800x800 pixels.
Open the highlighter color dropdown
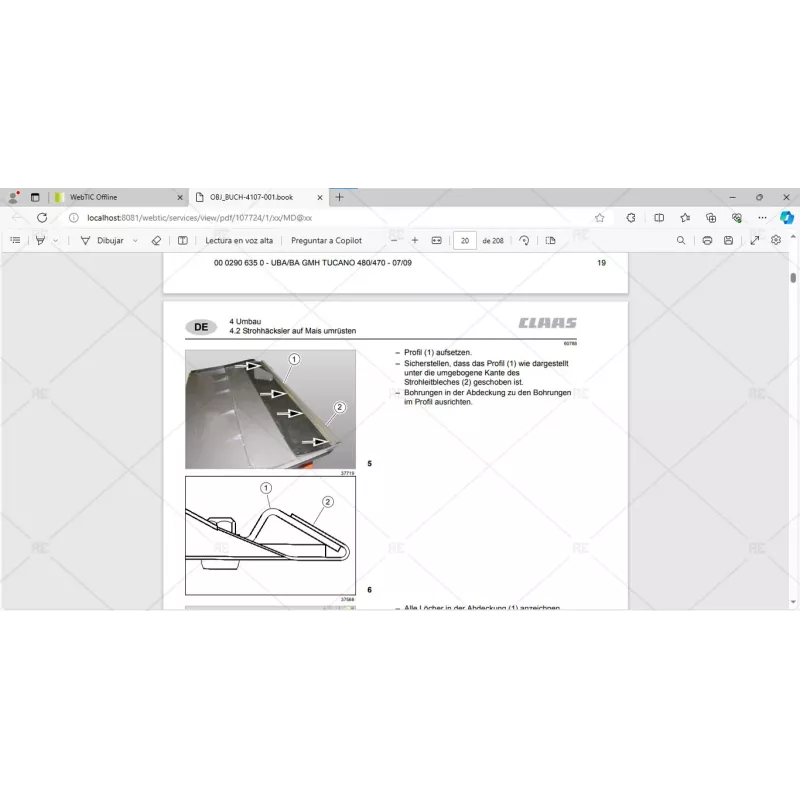(55, 240)
